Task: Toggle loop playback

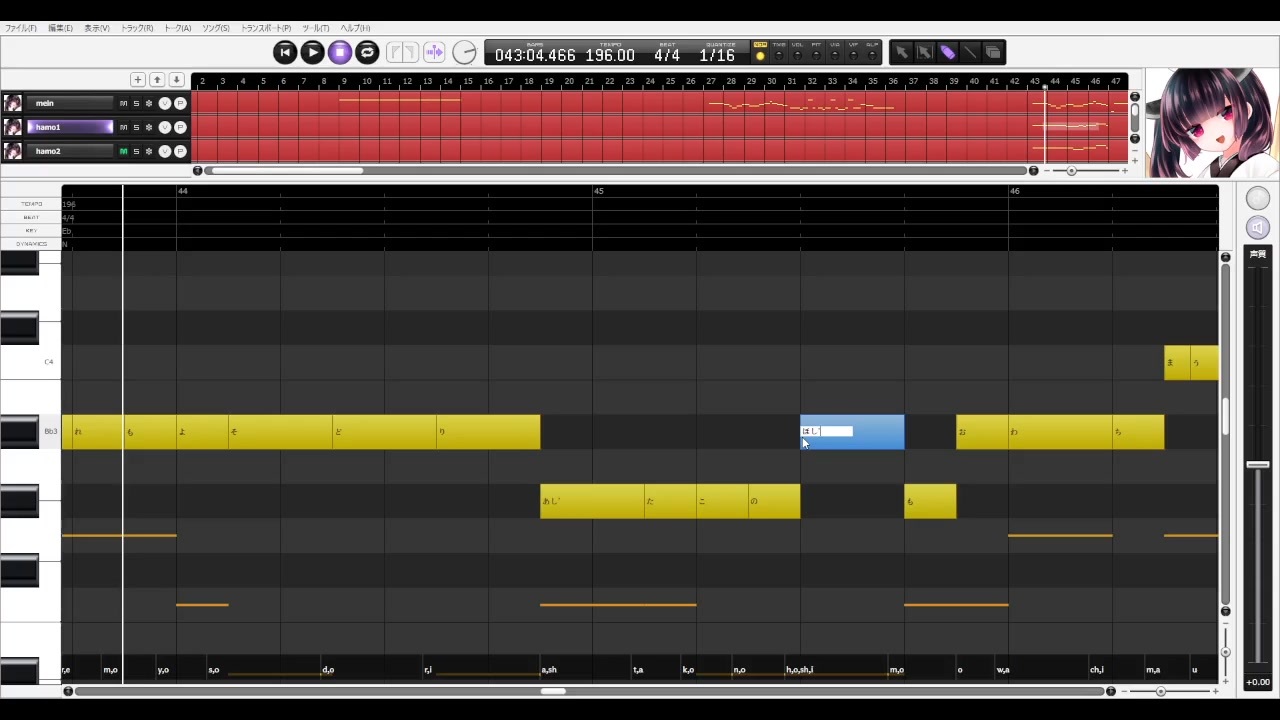Action: point(367,52)
